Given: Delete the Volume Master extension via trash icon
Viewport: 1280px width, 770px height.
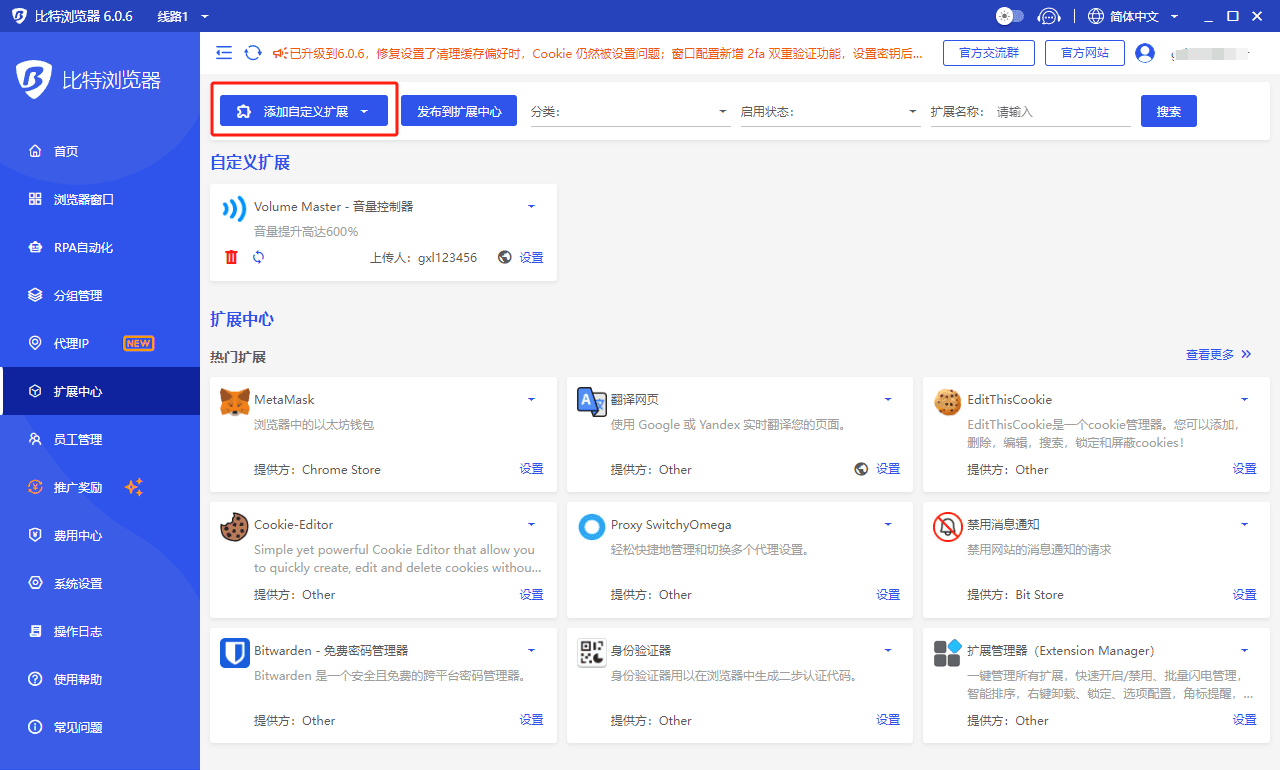Looking at the screenshot, I should [232, 257].
